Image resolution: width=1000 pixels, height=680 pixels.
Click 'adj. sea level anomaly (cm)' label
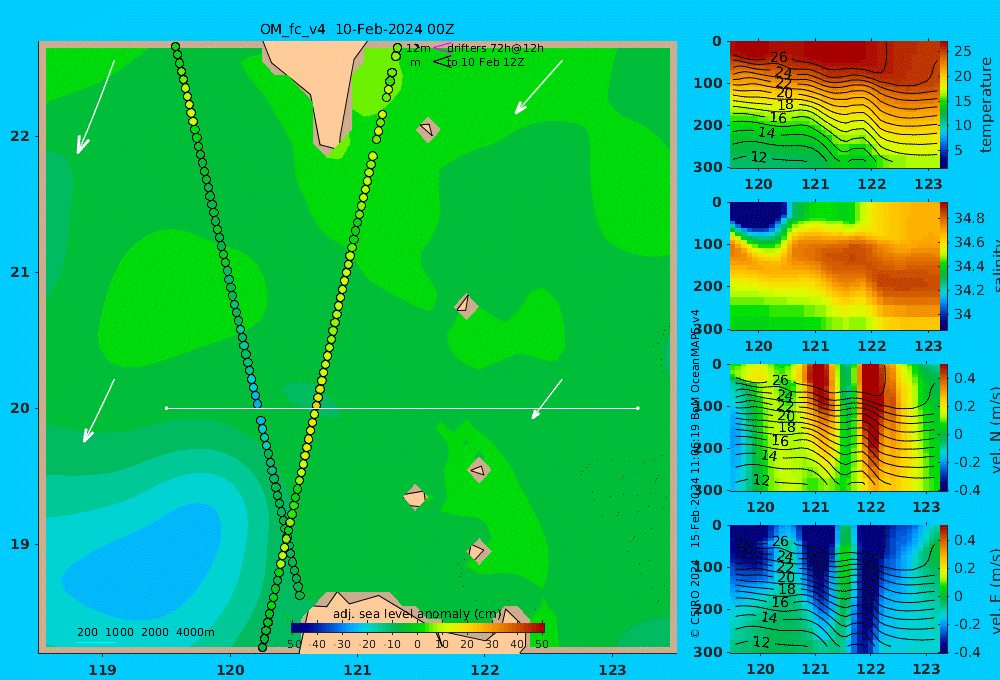(x=418, y=614)
